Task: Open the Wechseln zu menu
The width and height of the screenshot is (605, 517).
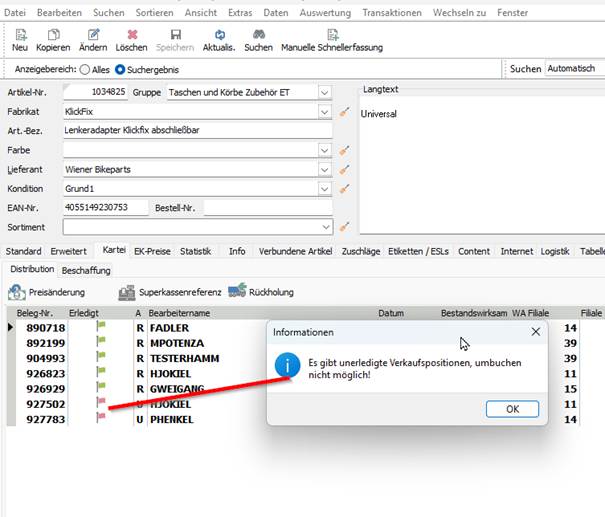Action: click(459, 13)
